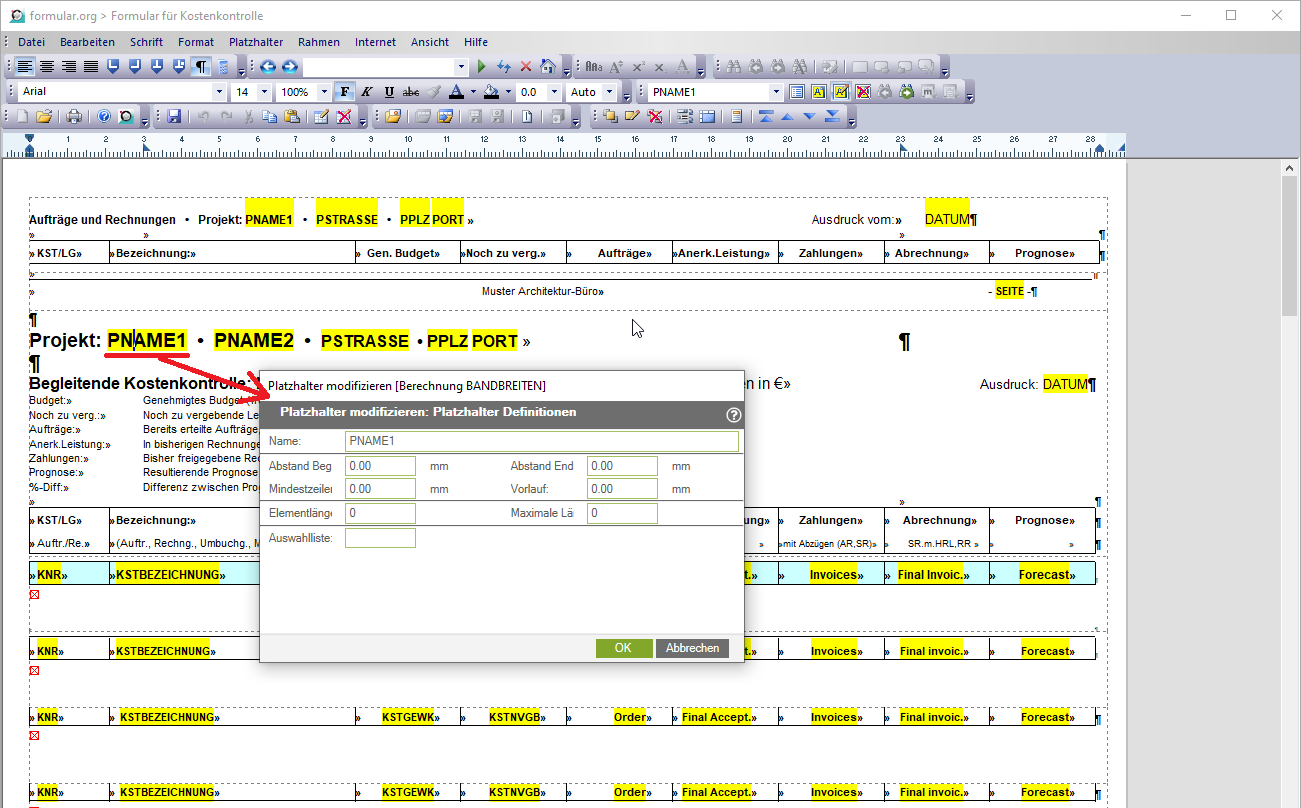
Task: Confirm the dialog with OK button
Action: click(623, 648)
